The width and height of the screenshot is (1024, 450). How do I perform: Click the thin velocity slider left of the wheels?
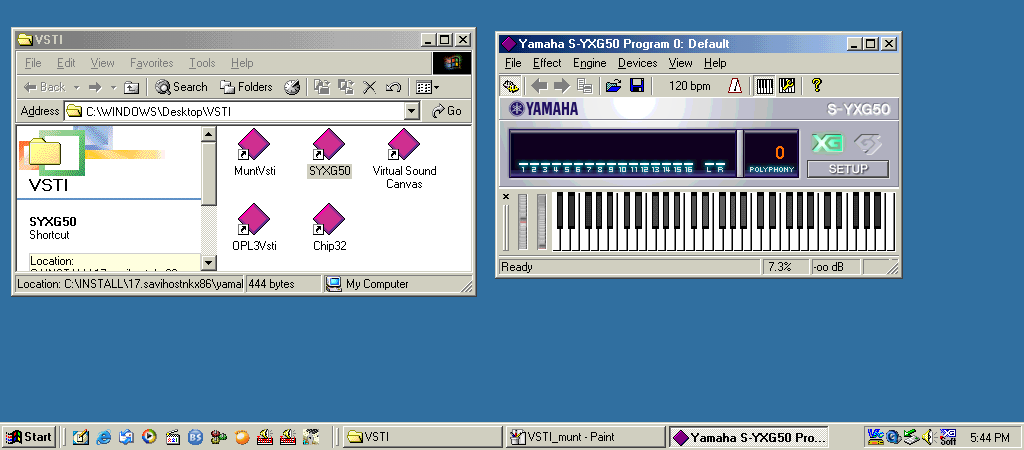[505, 227]
